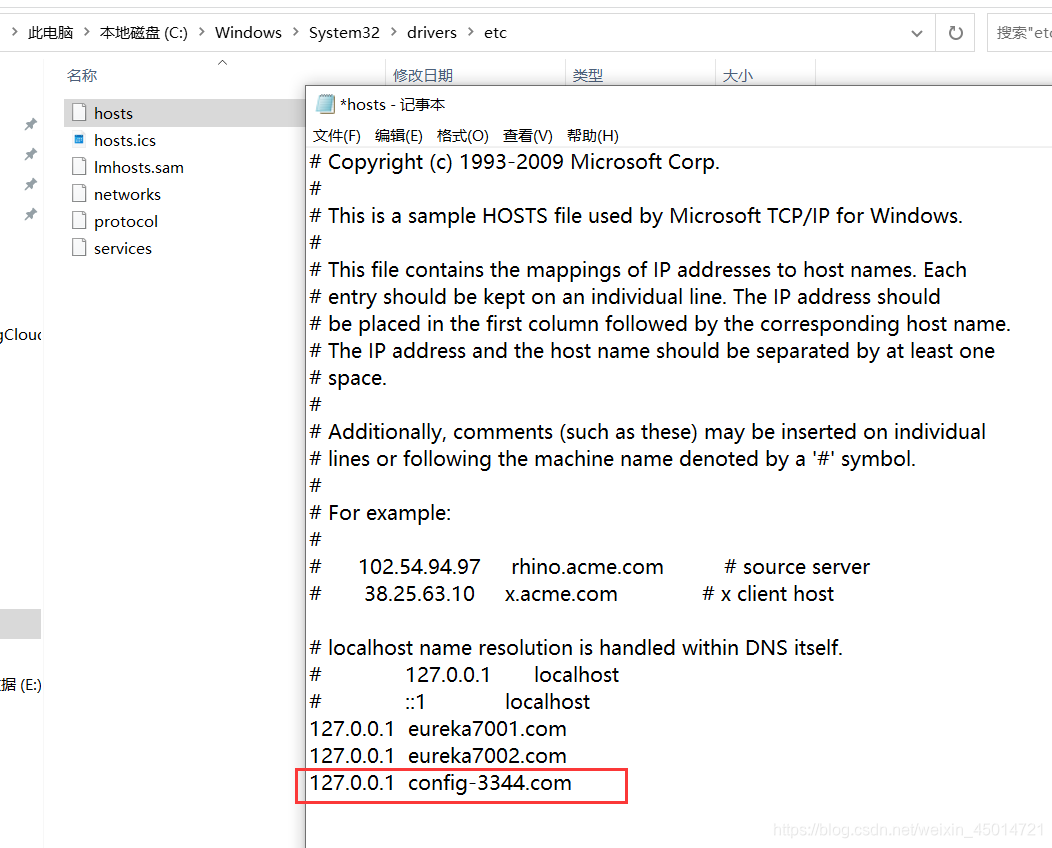Click the second quick access pin icon
1052x848 pixels.
pyautogui.click(x=31, y=154)
